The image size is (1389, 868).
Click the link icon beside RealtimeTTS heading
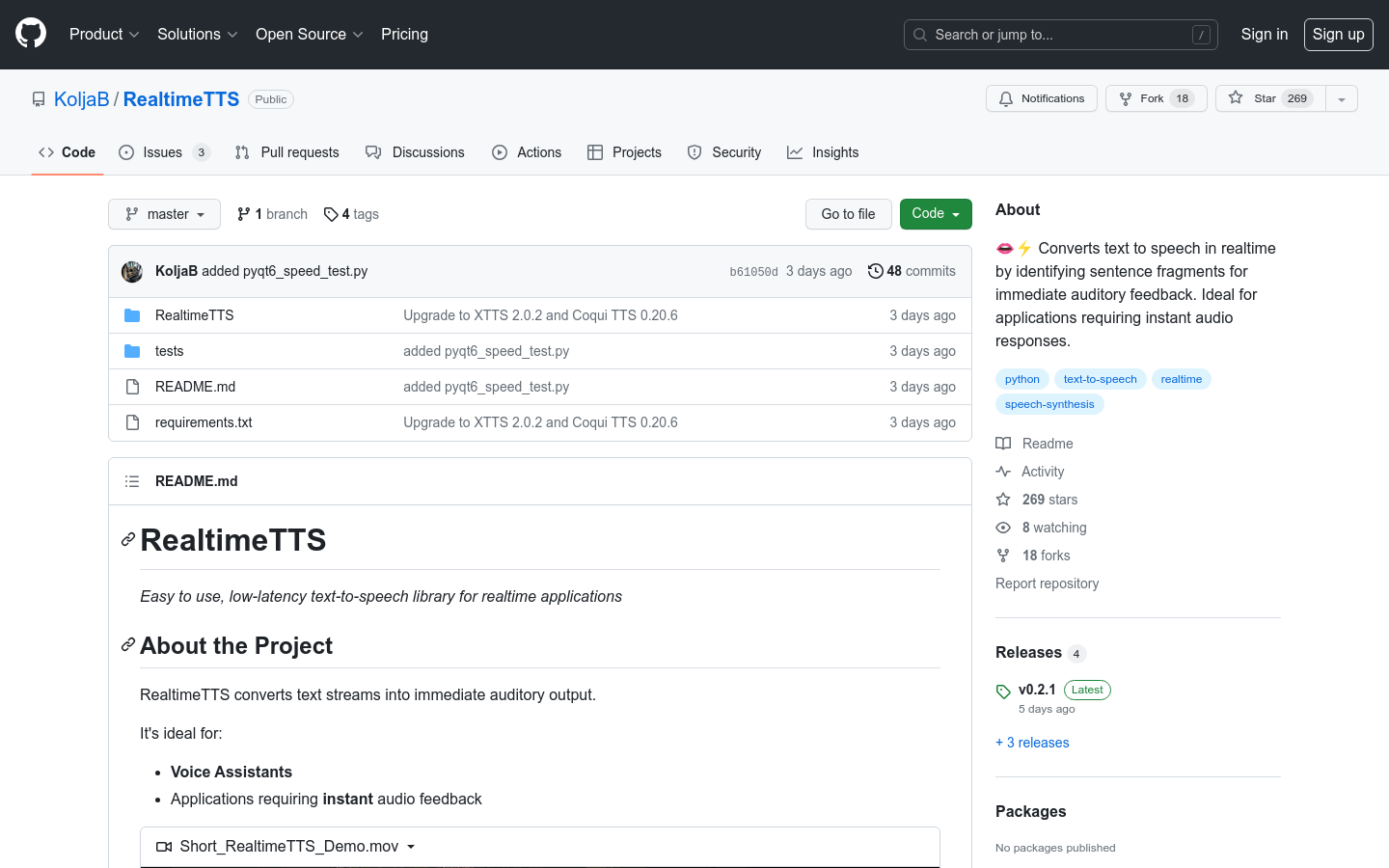(x=127, y=540)
